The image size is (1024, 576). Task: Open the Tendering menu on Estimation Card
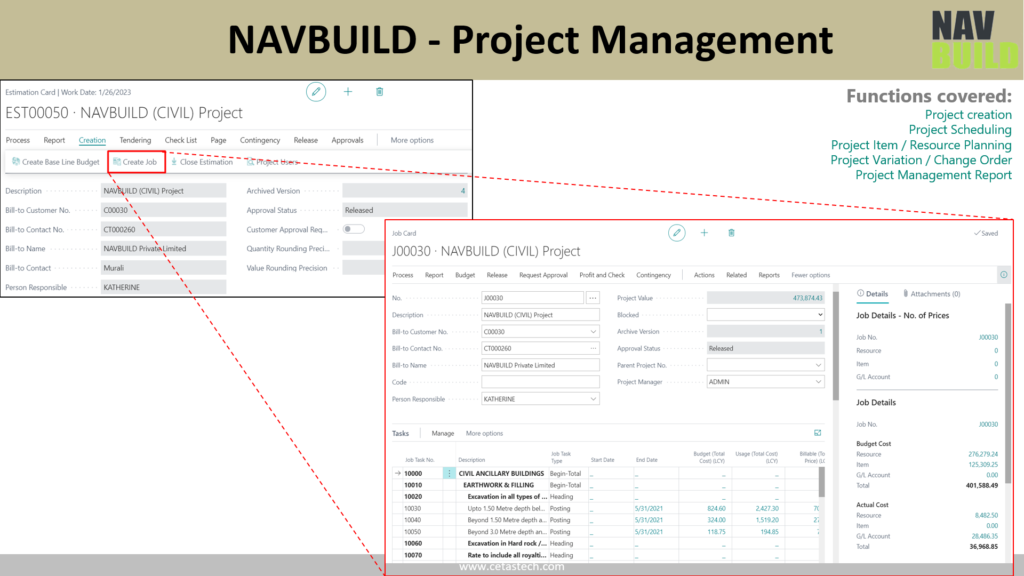click(x=135, y=141)
